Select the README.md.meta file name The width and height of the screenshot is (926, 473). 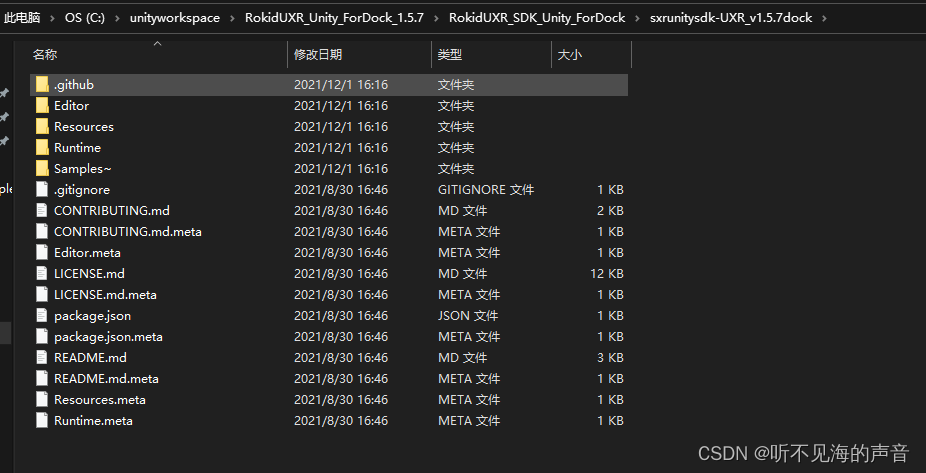click(106, 379)
